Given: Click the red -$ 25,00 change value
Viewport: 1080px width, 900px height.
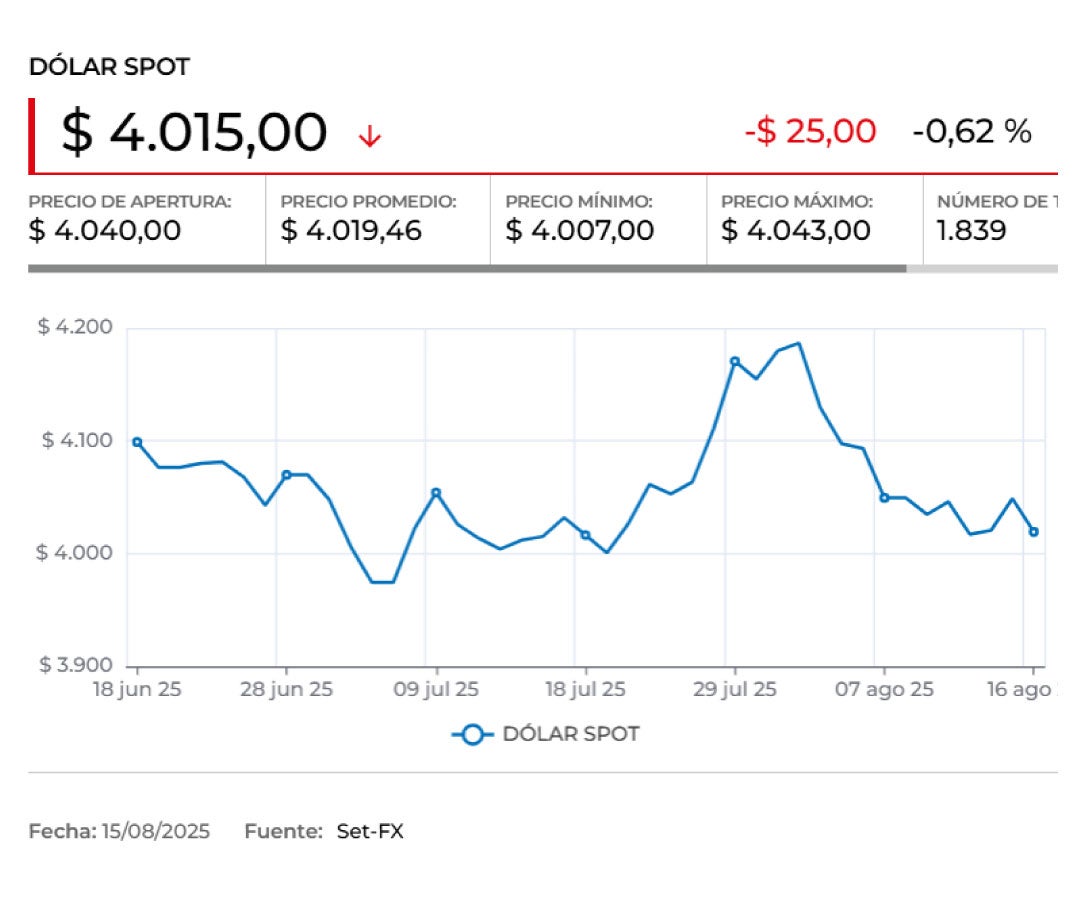Looking at the screenshot, I should click(x=810, y=131).
